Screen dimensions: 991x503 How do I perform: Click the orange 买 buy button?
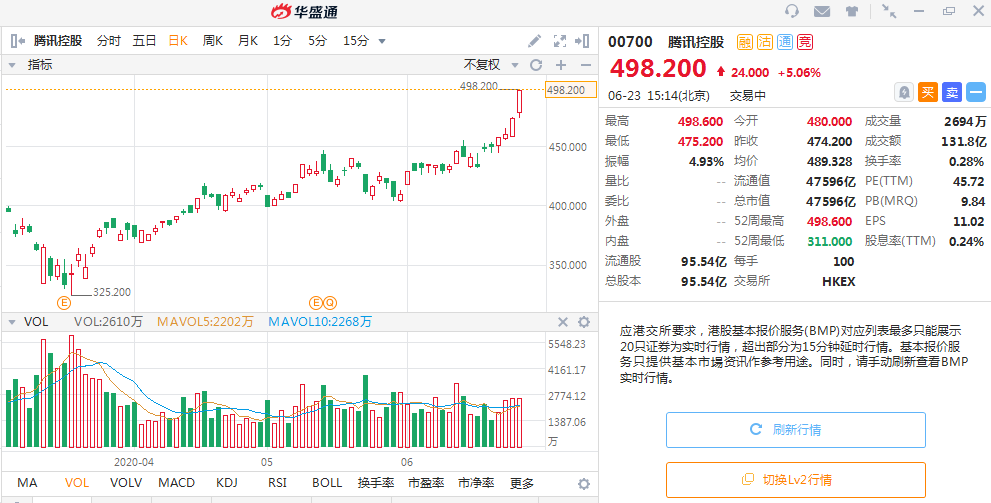[927, 92]
